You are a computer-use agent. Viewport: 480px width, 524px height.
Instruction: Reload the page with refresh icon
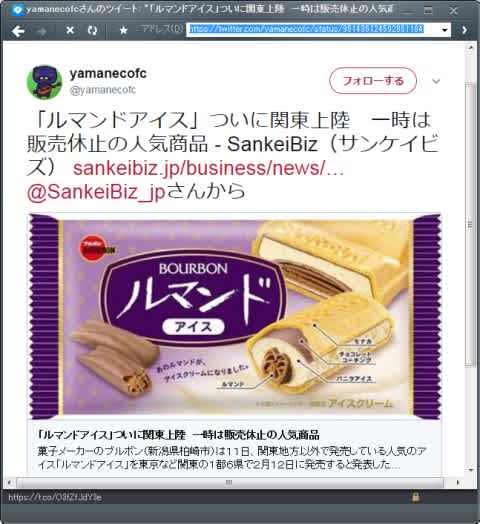pos(92,30)
